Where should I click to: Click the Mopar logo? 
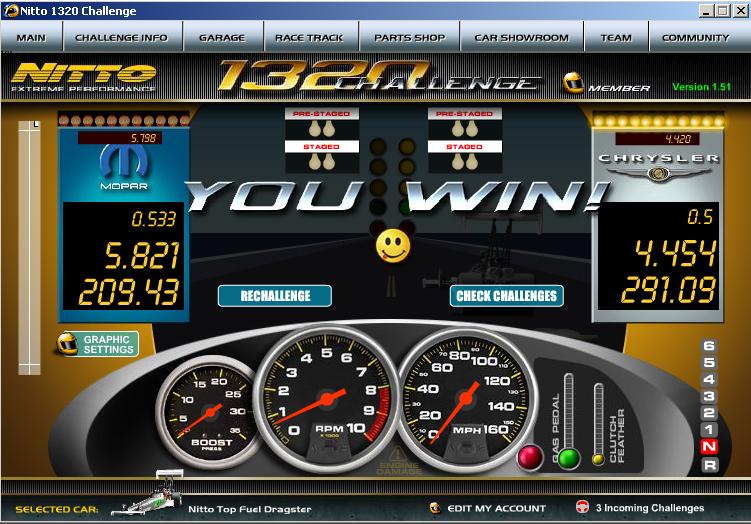(124, 167)
